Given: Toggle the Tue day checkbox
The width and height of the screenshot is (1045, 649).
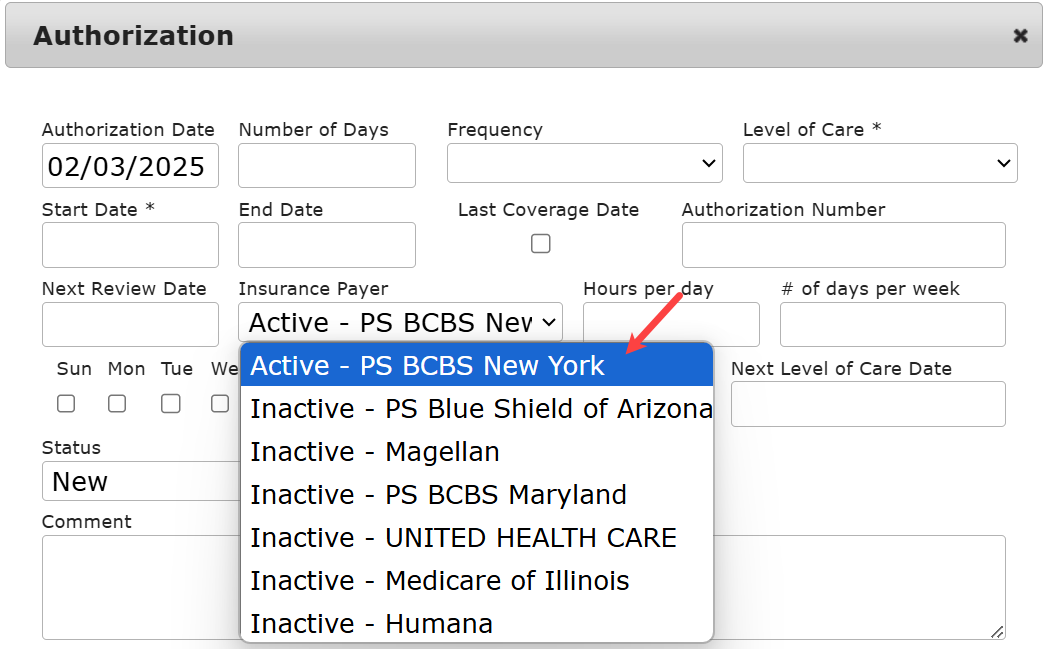Looking at the screenshot, I should [x=171, y=404].
